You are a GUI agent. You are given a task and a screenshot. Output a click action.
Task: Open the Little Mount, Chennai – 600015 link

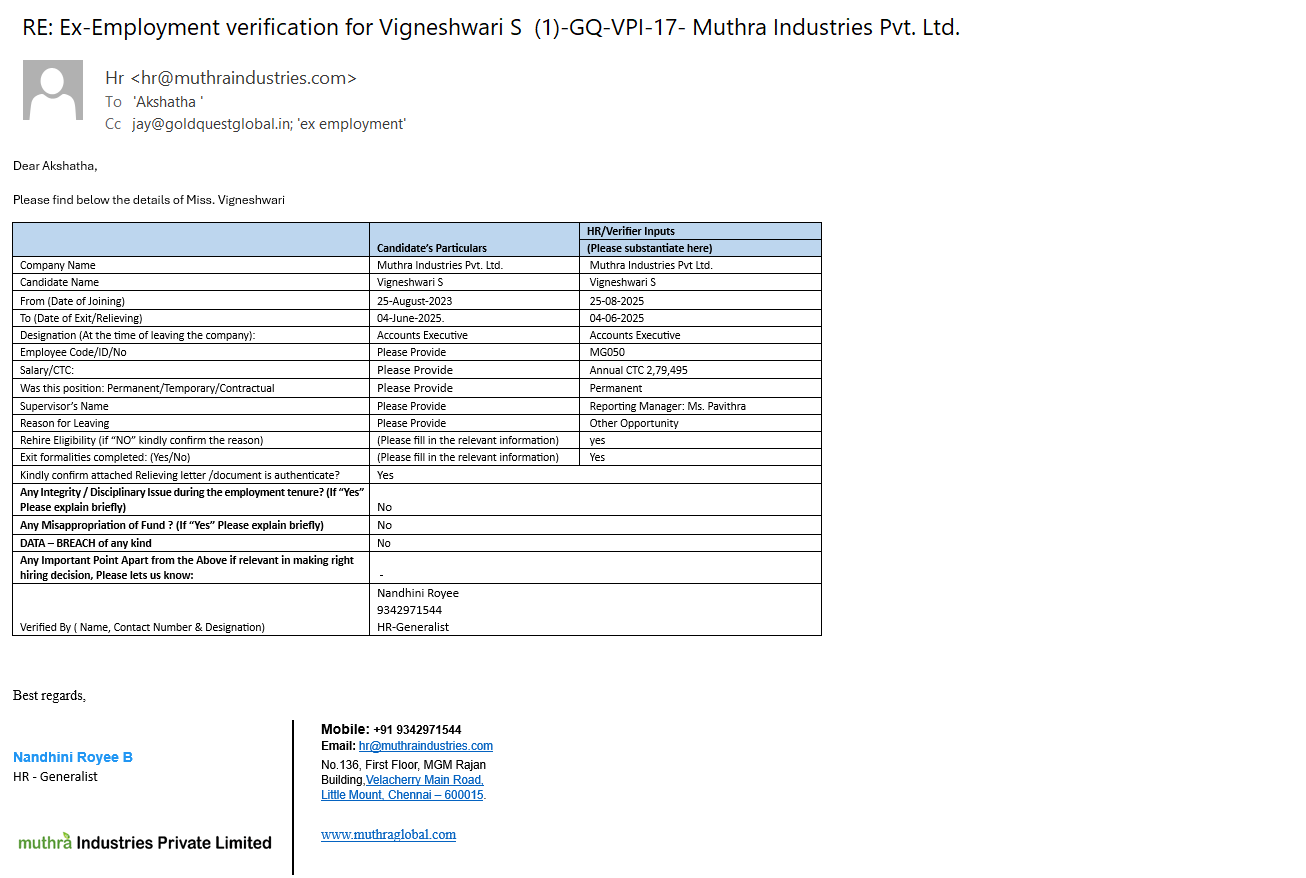tap(402, 795)
